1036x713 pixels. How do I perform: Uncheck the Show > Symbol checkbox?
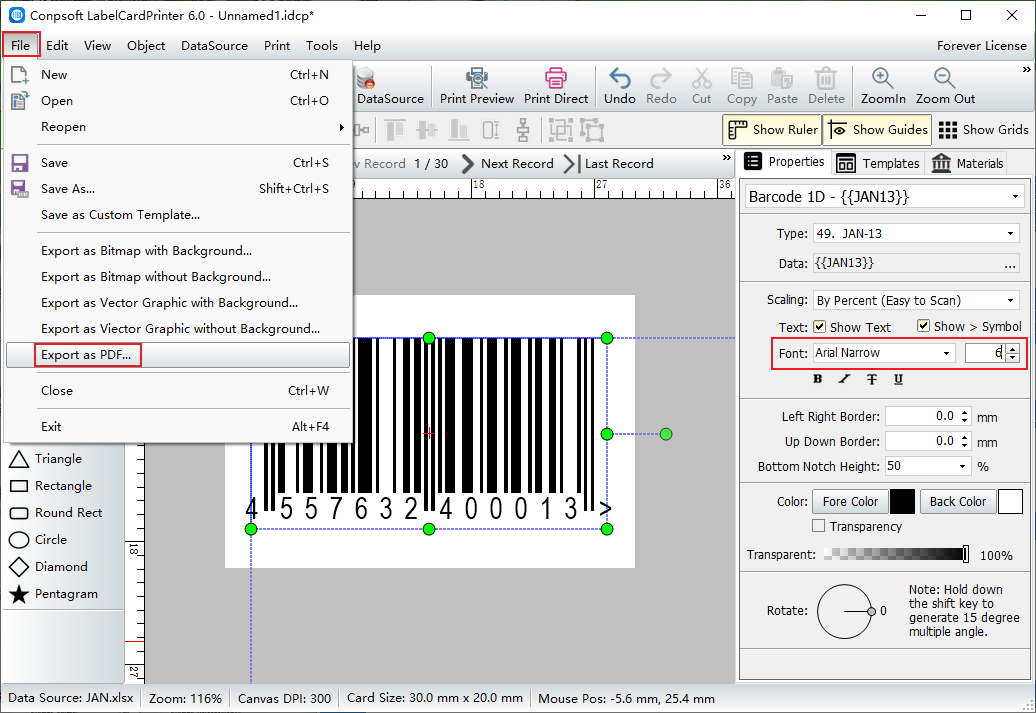coord(924,326)
